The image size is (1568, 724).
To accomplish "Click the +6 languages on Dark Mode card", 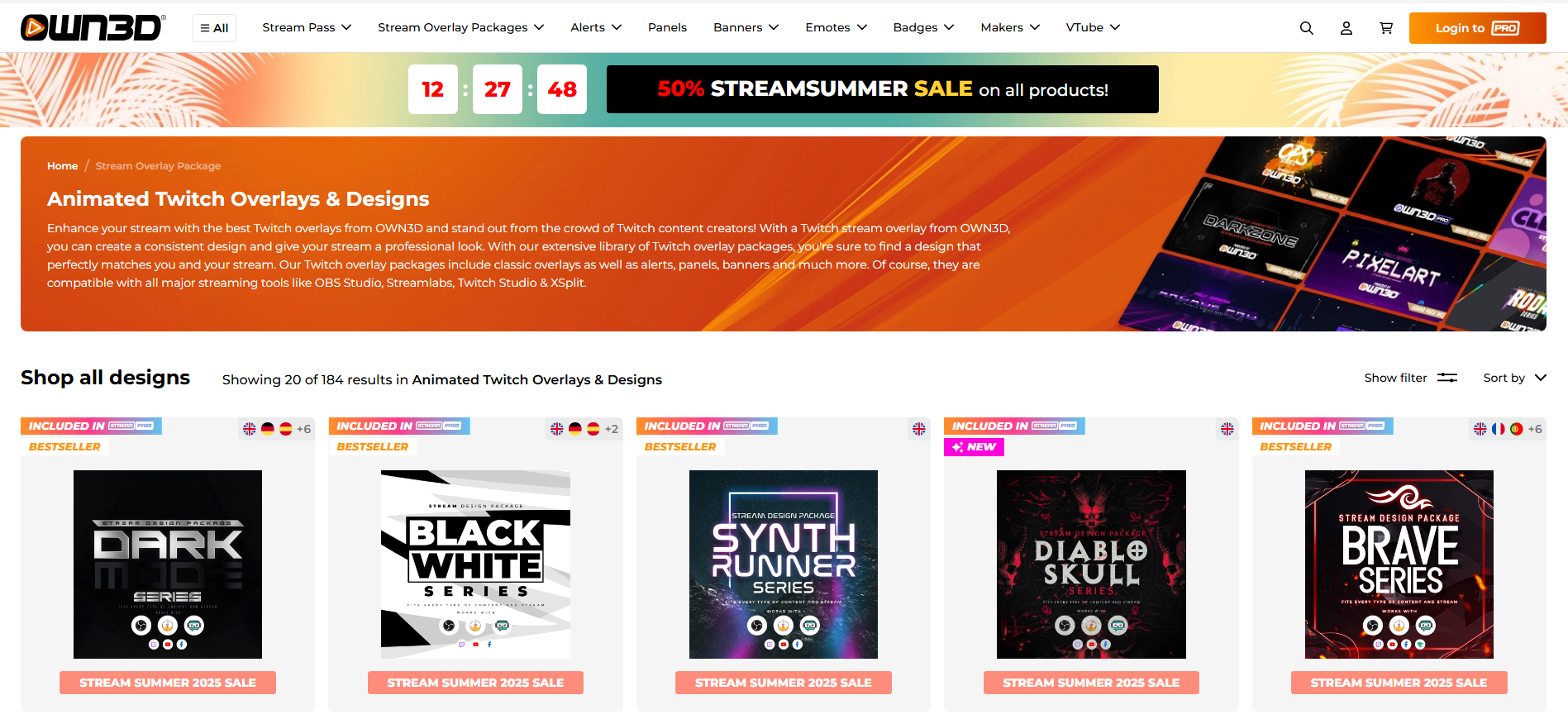I will 304,429.
